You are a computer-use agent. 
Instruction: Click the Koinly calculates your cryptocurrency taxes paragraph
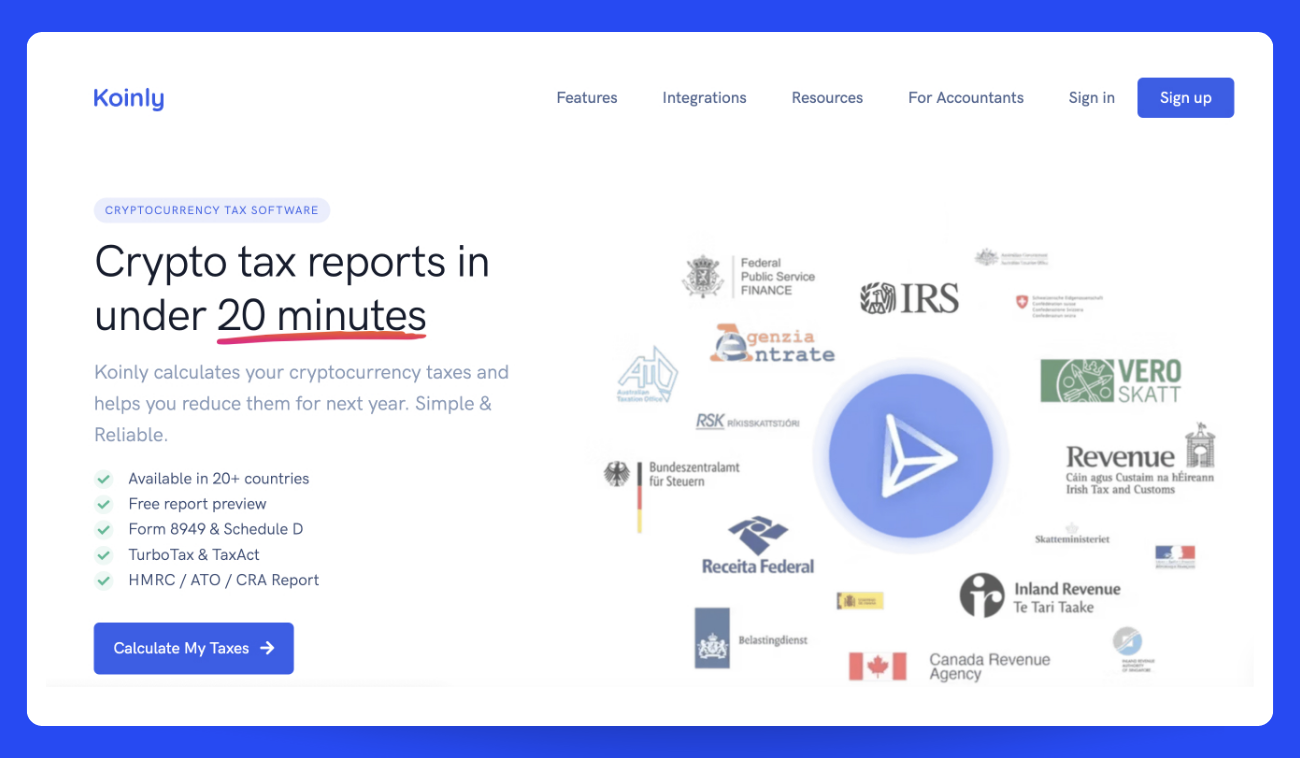(x=302, y=404)
